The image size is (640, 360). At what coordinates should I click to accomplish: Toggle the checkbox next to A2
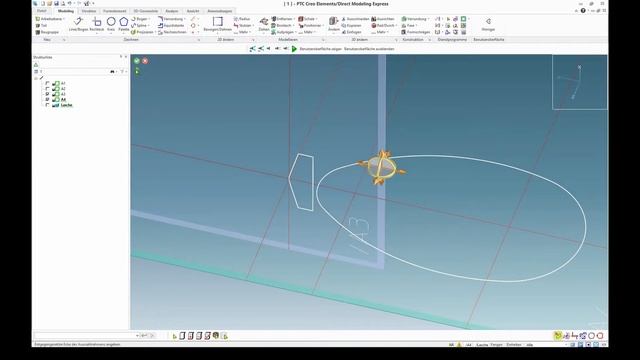pos(47,89)
